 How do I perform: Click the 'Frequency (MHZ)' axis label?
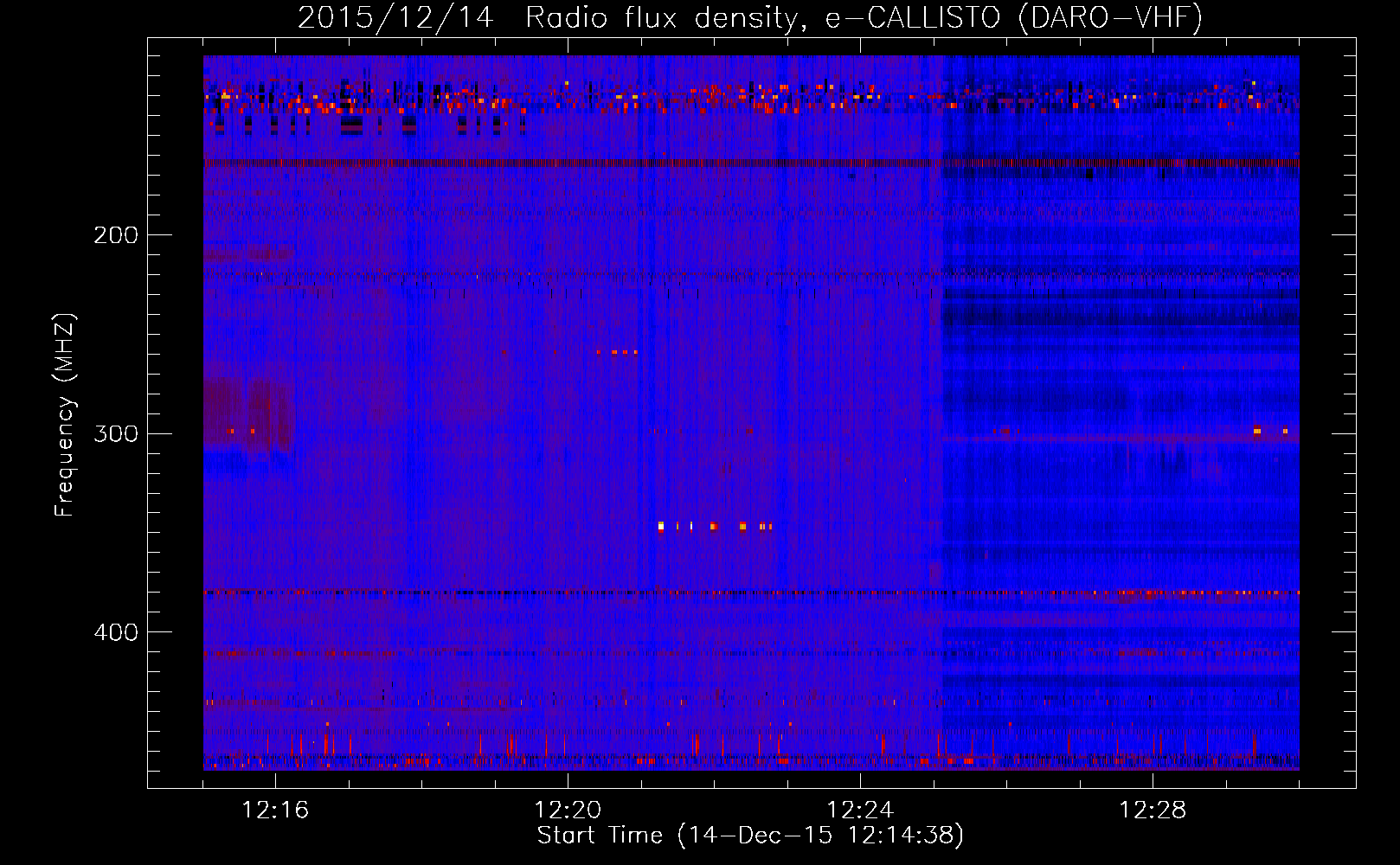[x=65, y=415]
